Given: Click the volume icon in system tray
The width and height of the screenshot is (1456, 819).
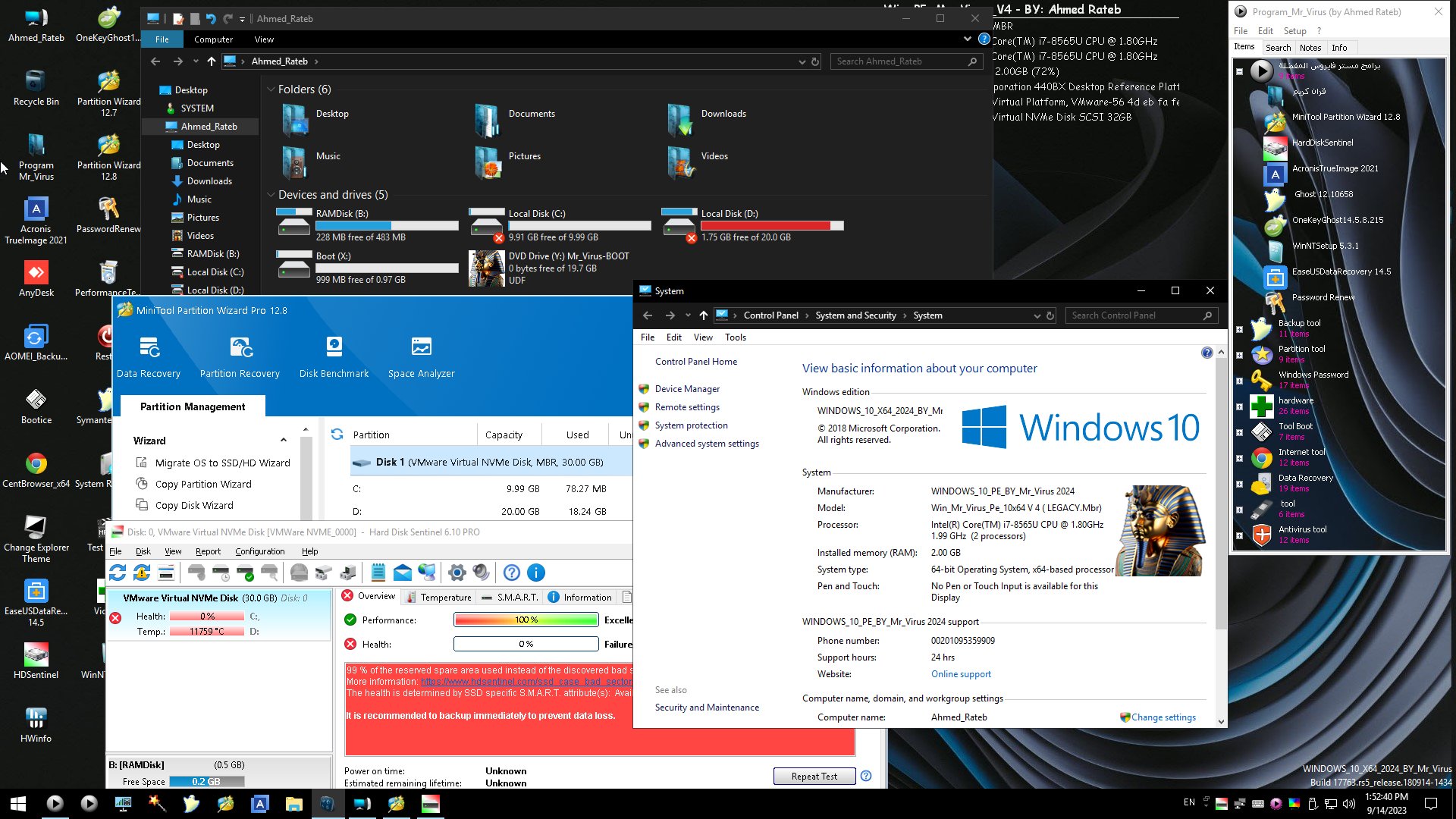Looking at the screenshot, I should click(x=1349, y=804).
